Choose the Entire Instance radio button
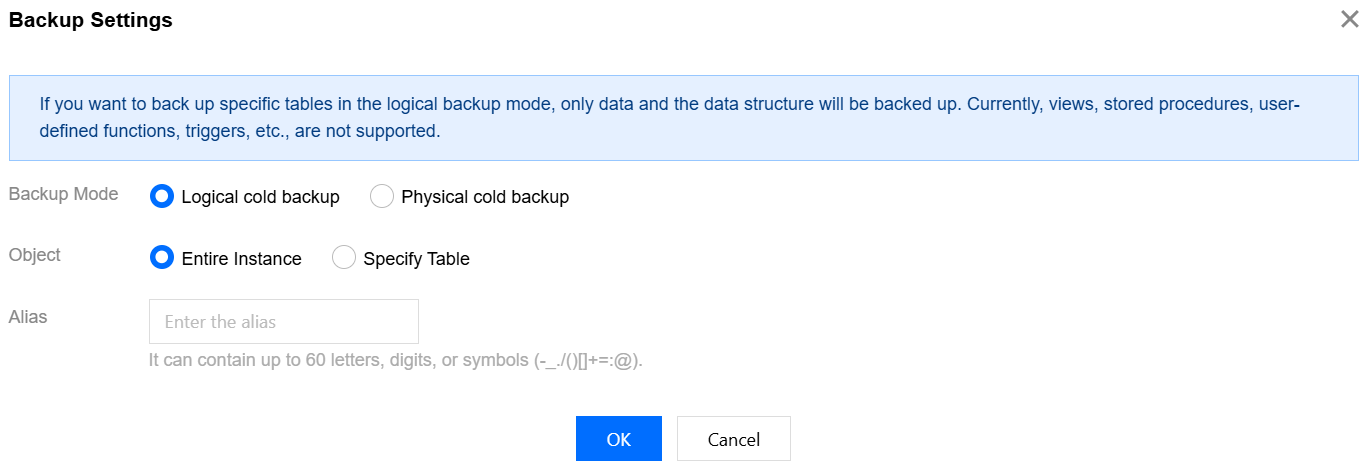Image resolution: width=1363 pixels, height=470 pixels. [161, 258]
